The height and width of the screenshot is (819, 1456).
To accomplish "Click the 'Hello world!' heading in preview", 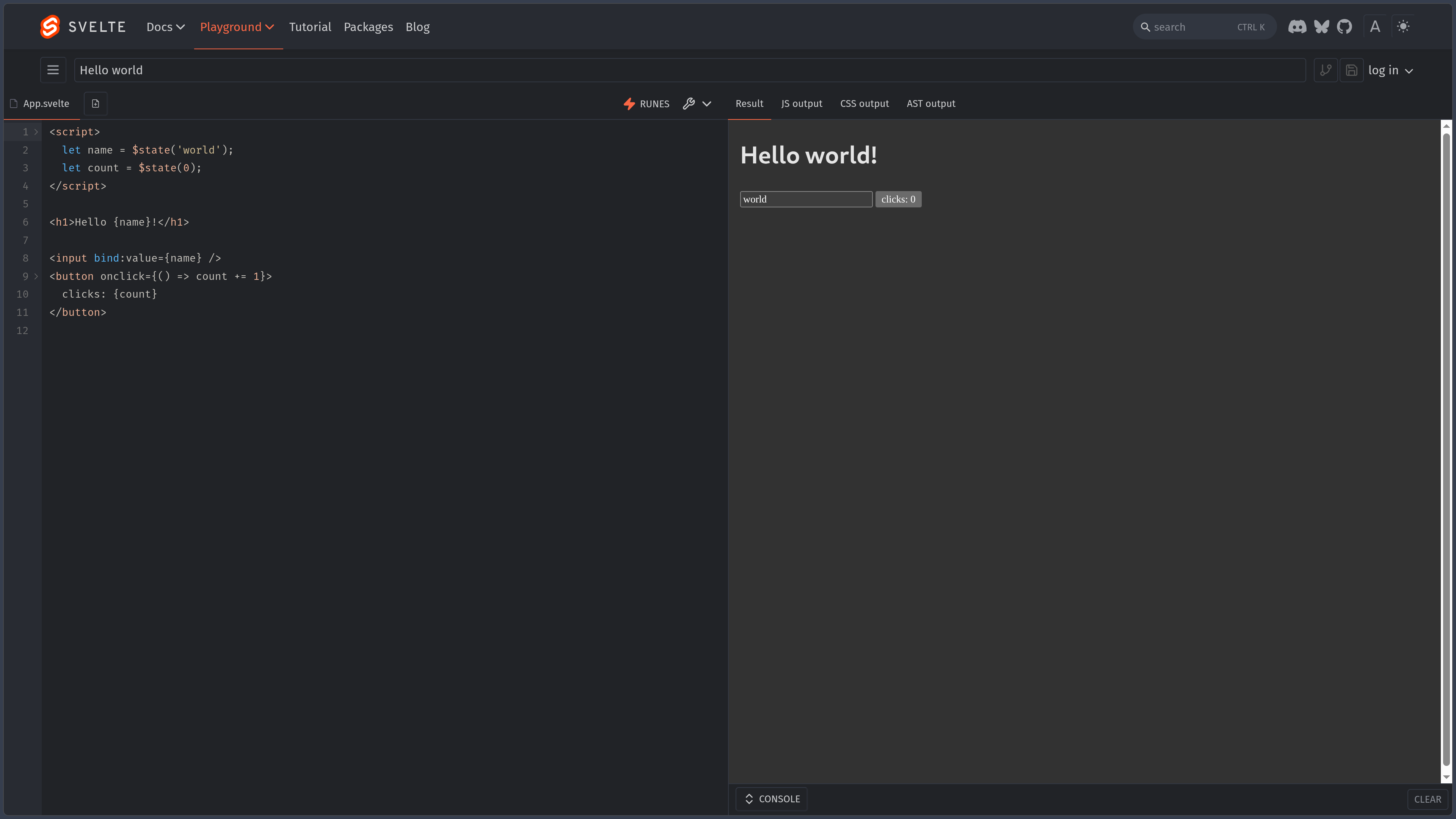I will tap(808, 155).
